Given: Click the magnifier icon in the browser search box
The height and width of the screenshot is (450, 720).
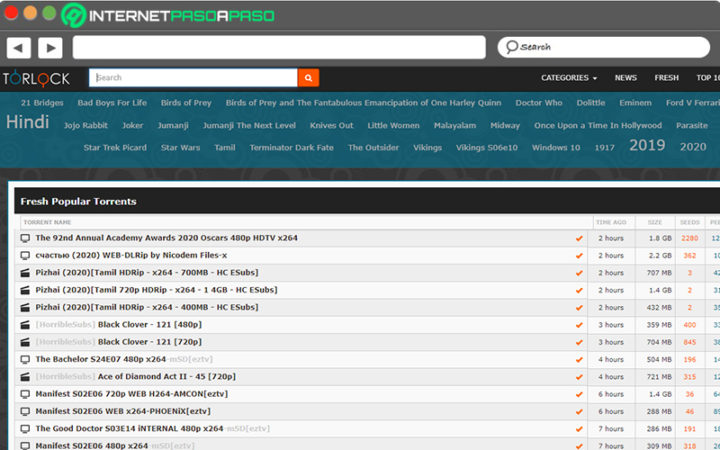Looking at the screenshot, I should 511,47.
